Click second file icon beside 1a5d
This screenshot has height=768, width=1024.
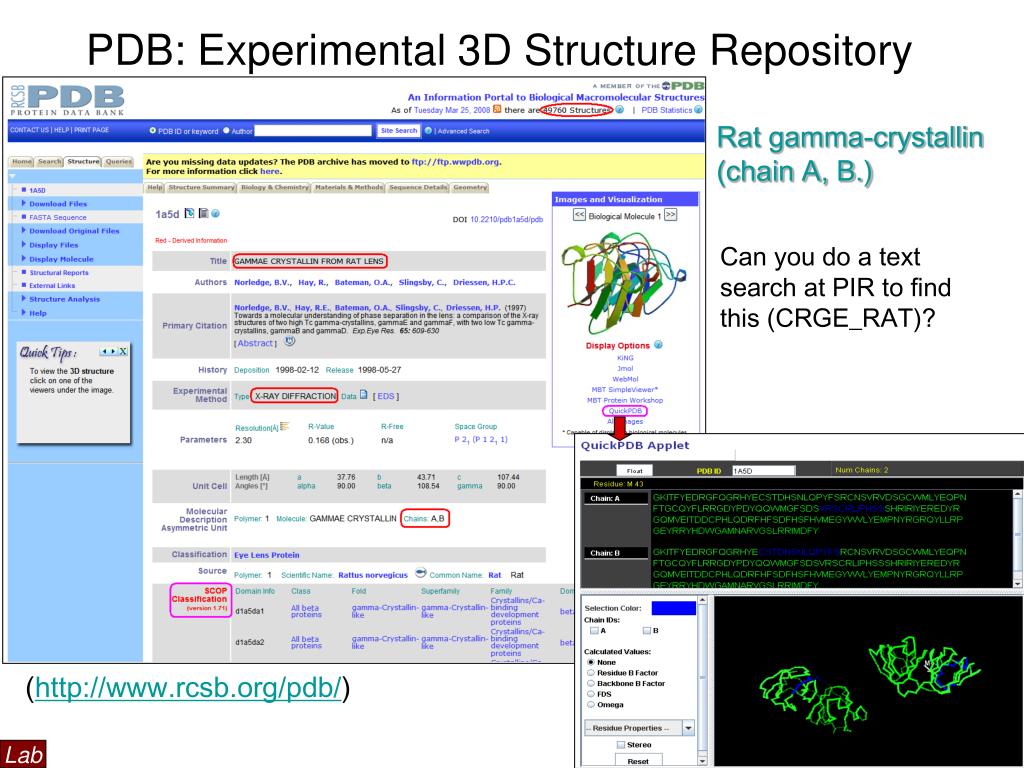(203, 213)
